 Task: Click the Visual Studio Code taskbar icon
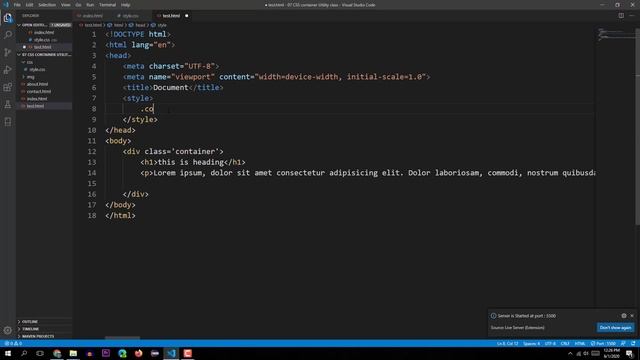[171, 353]
